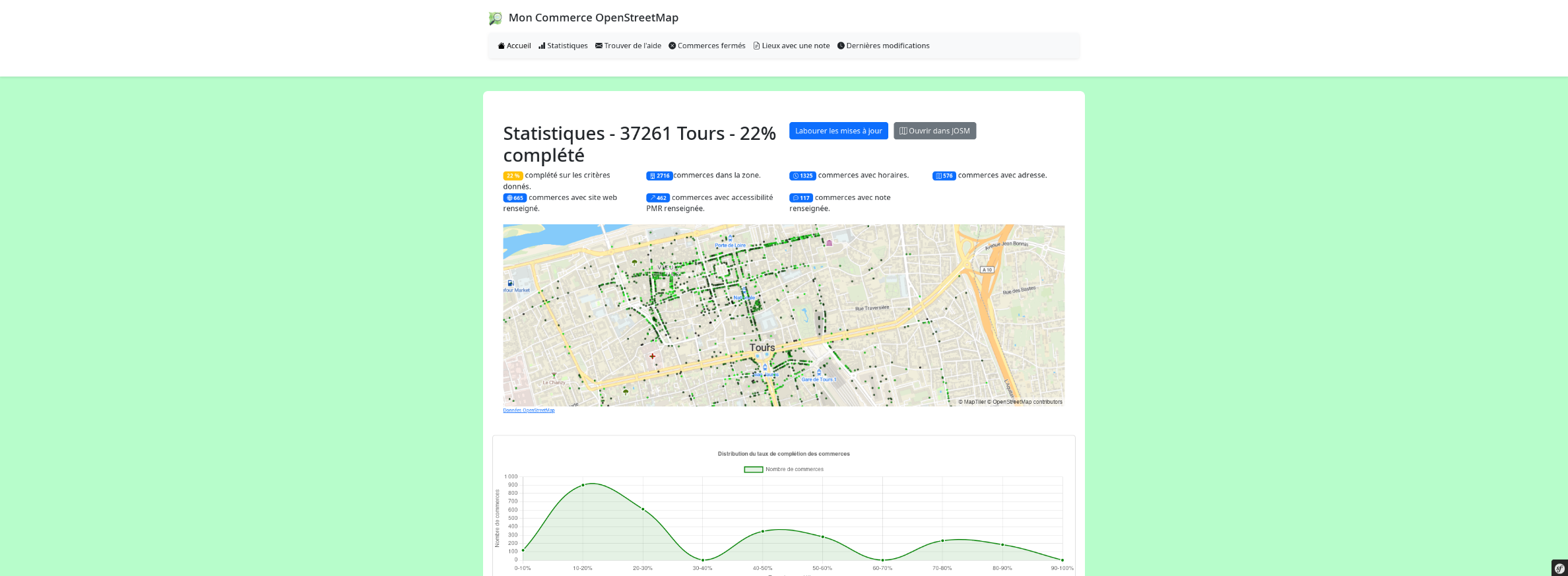
Task: Click the 576 address badge
Action: [944, 176]
